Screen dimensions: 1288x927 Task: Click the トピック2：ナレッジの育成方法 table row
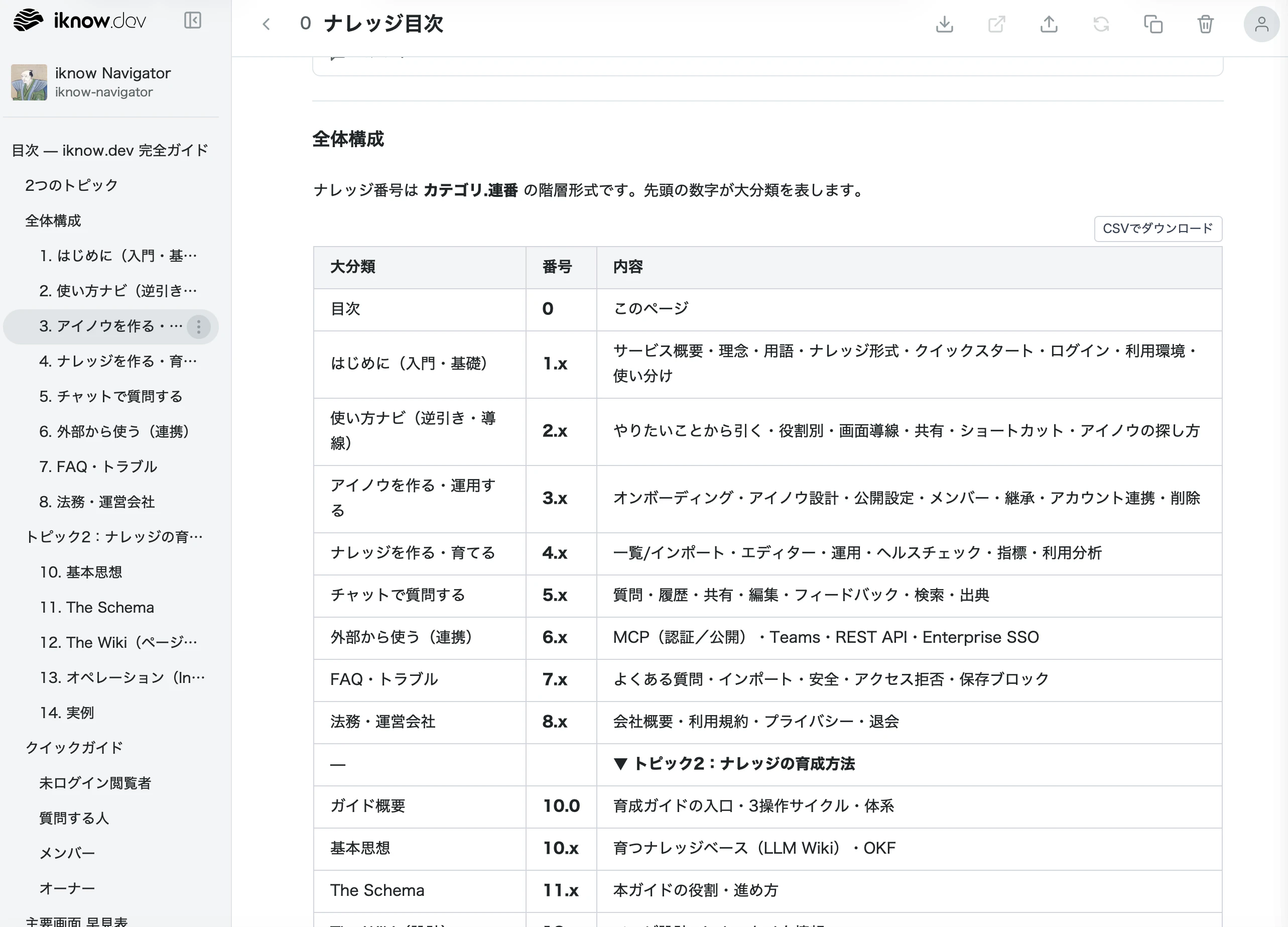(767, 764)
